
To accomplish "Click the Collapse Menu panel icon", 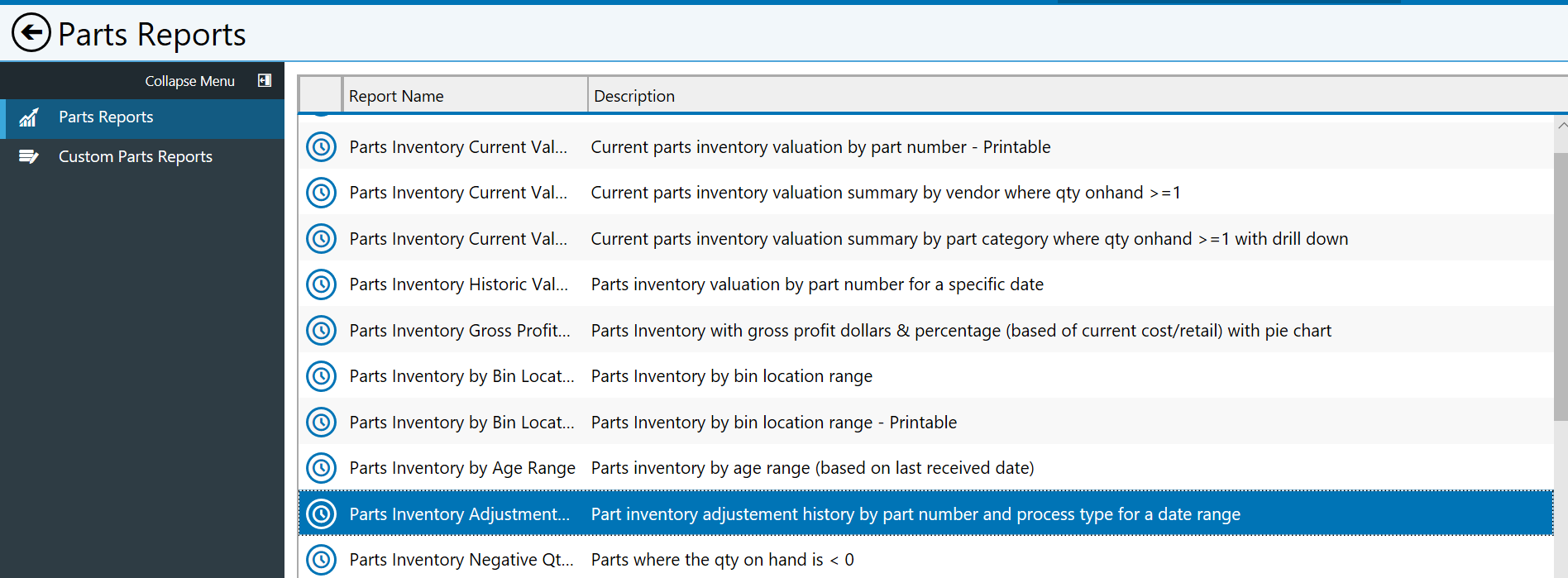I will [265, 80].
